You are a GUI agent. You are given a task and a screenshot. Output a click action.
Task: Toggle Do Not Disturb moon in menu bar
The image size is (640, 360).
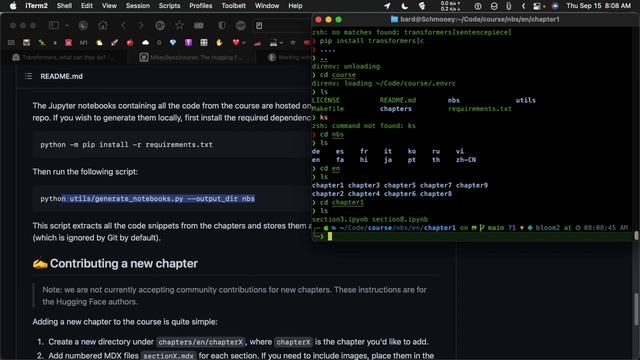point(405,6)
